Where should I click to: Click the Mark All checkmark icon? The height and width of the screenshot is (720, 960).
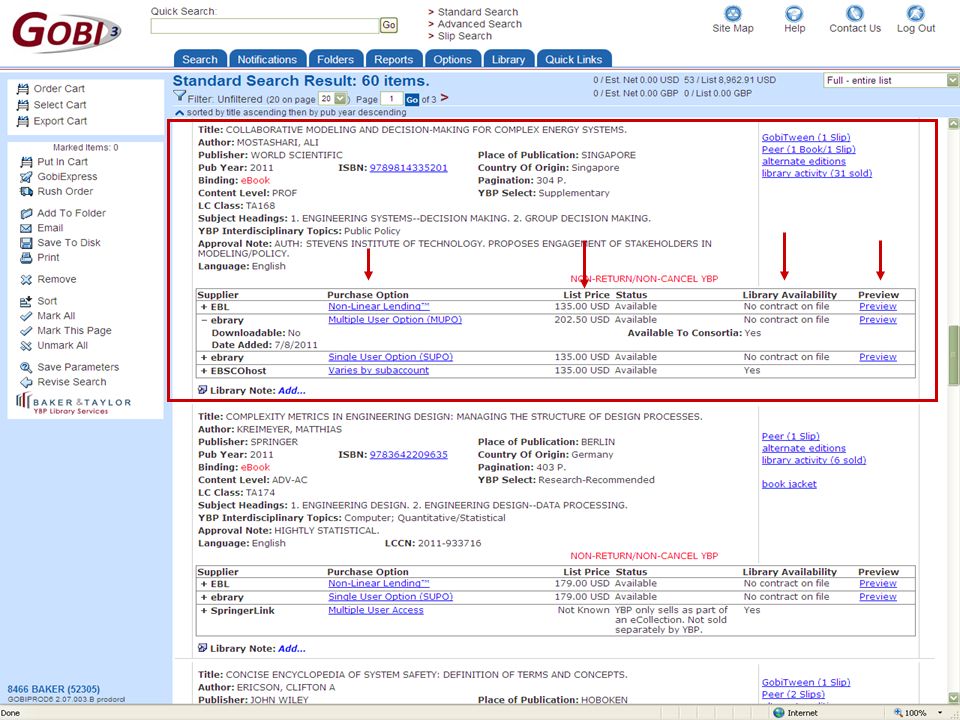tap(26, 316)
